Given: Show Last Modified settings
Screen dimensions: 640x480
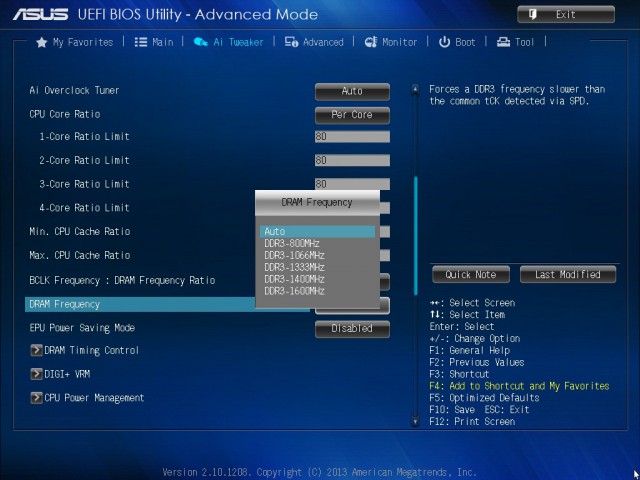Looking at the screenshot, I should [x=568, y=274].
